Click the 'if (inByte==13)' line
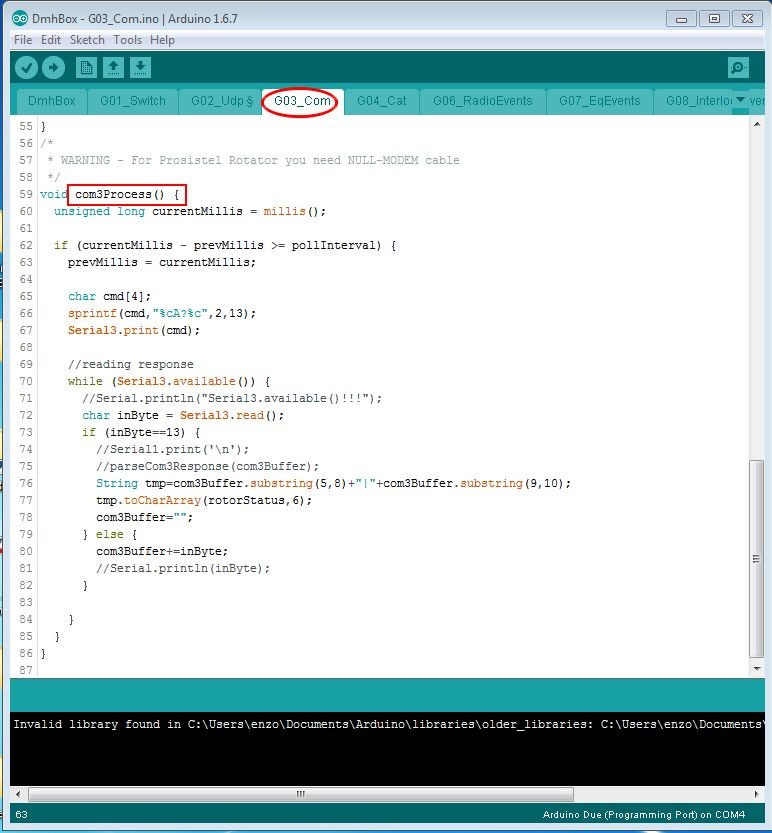The image size is (772, 833). tap(141, 432)
